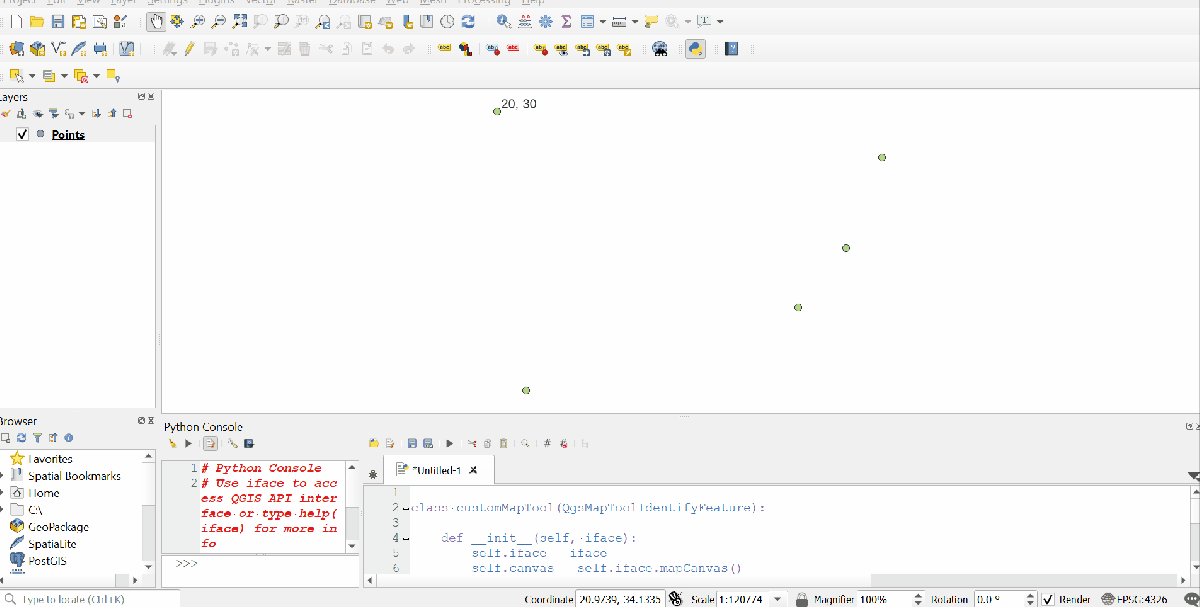
Task: Select PostGIS in Browser panel
Action: [47, 561]
